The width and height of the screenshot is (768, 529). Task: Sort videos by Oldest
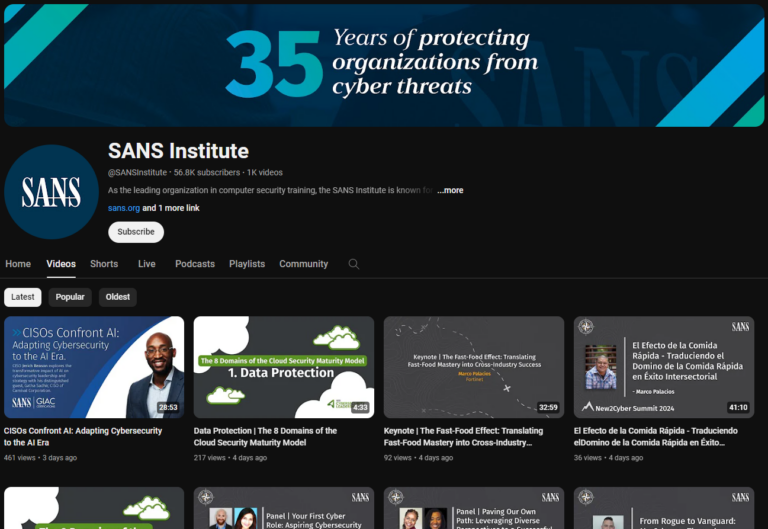click(118, 297)
